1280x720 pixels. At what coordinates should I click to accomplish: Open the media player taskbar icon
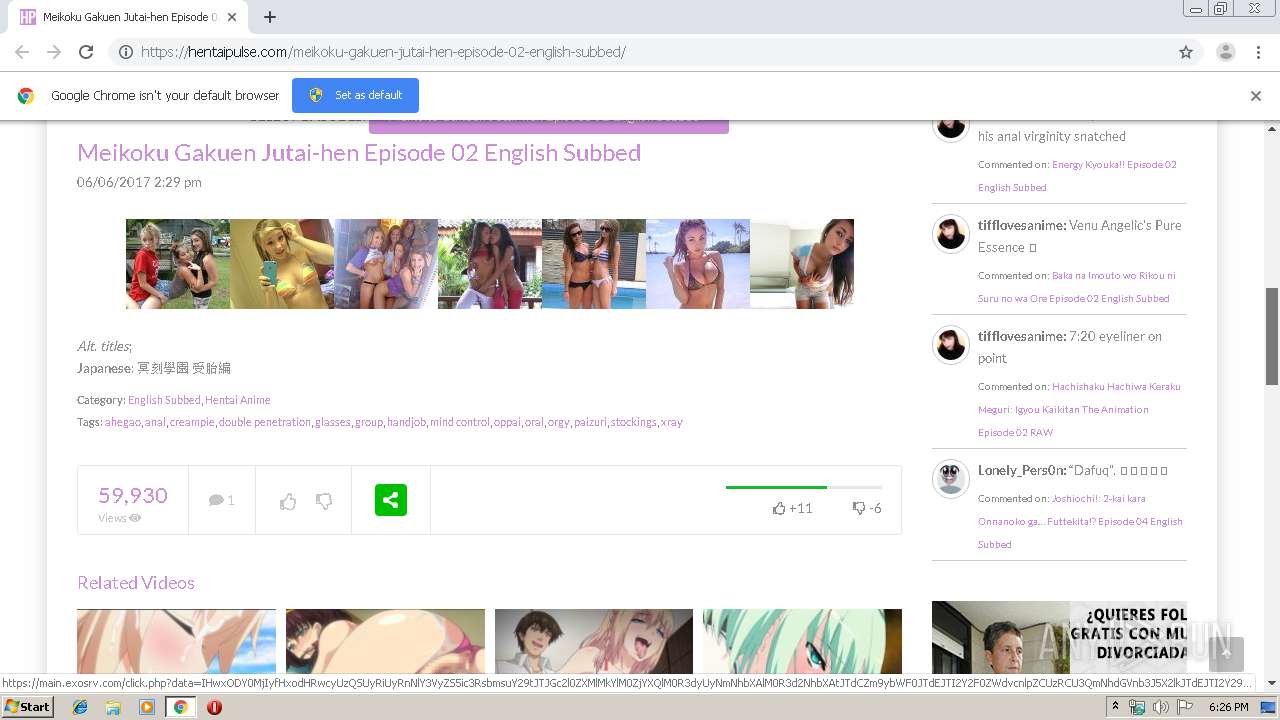pos(147,707)
